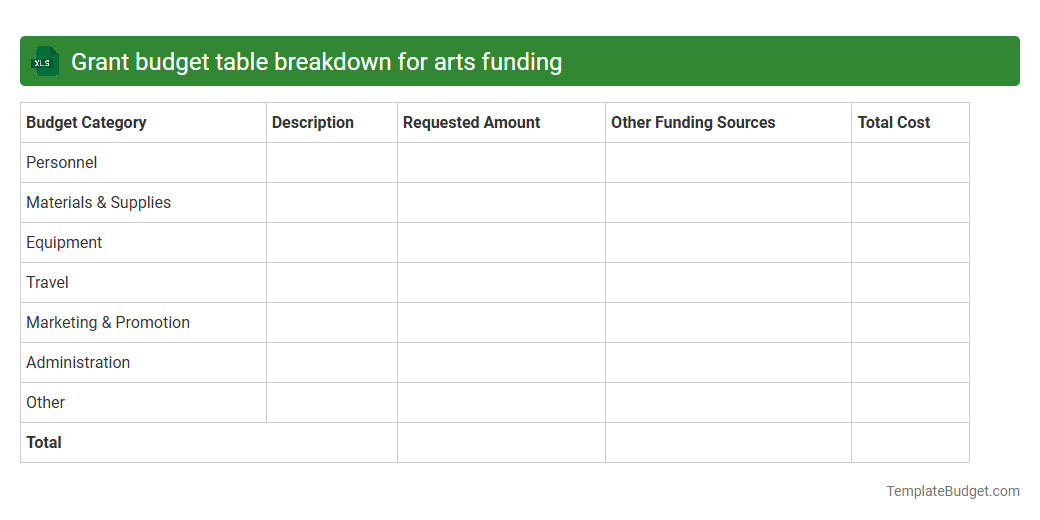The image size is (1040, 520).
Task: Select the 'Other' row label
Action: click(x=46, y=403)
